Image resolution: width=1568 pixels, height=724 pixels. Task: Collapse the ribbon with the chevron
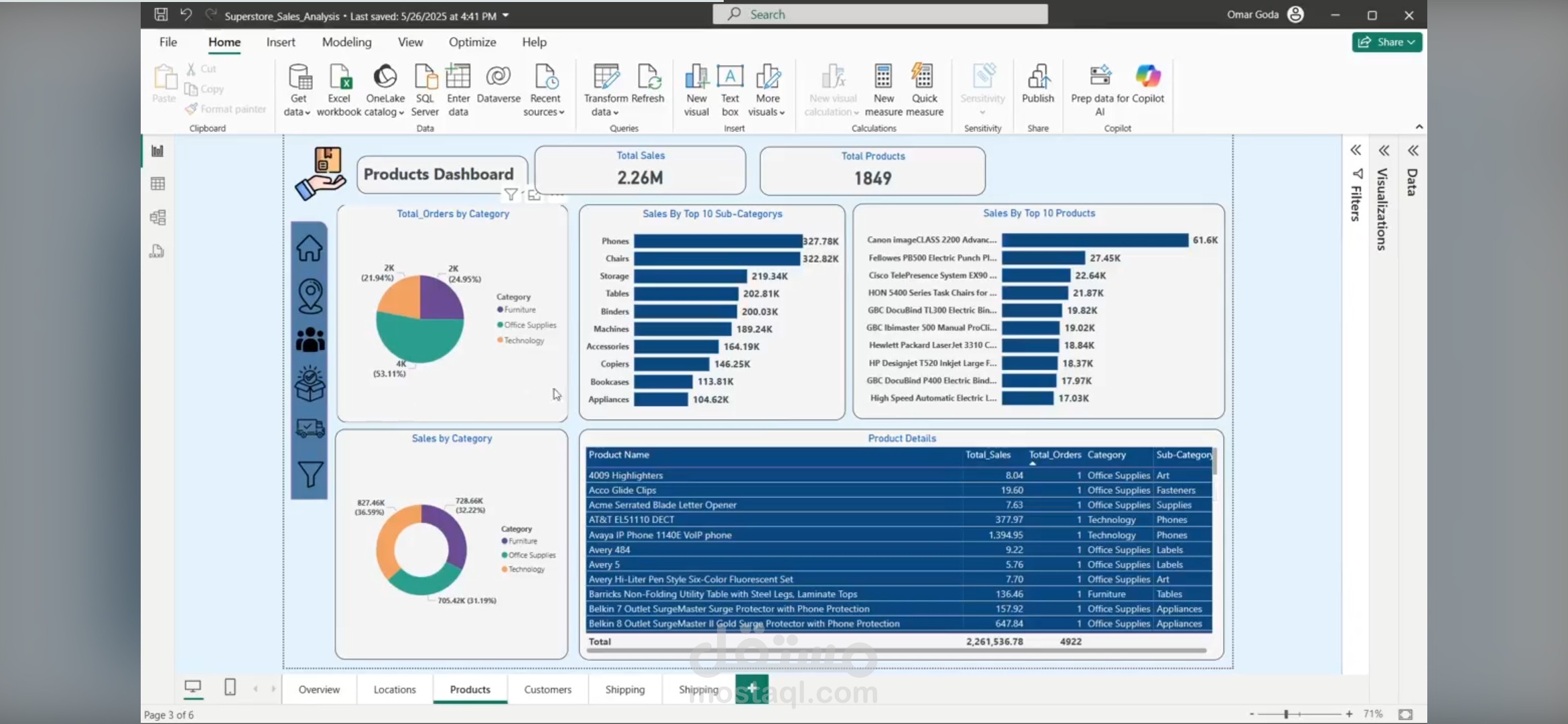[x=1419, y=127]
